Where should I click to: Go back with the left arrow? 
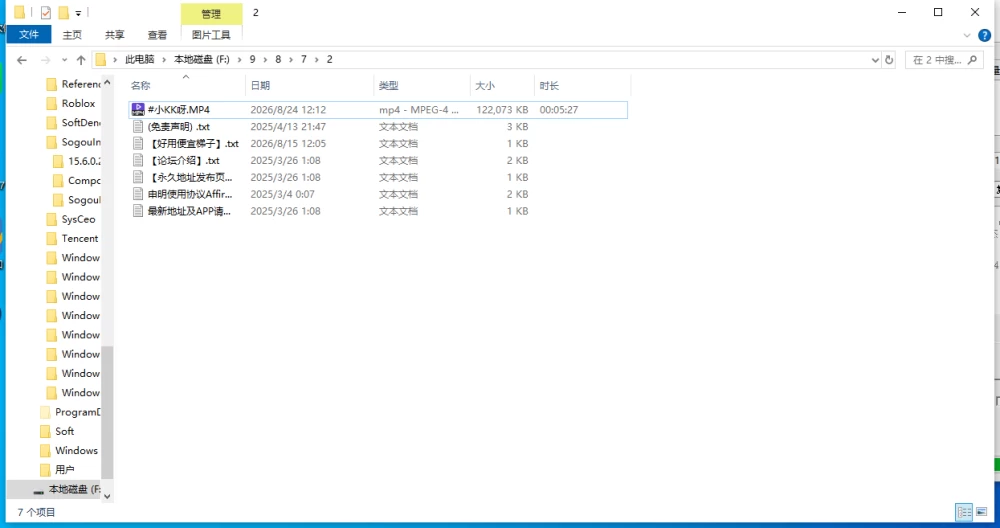[x=22, y=60]
